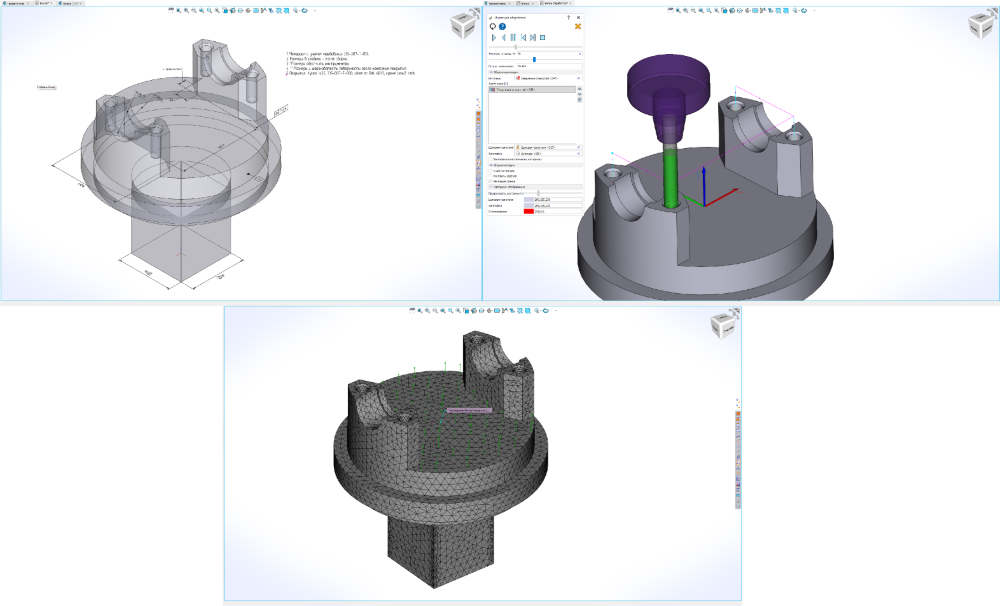Jump to the end of the simulation
The width and height of the screenshot is (1000, 606).
coord(533,38)
